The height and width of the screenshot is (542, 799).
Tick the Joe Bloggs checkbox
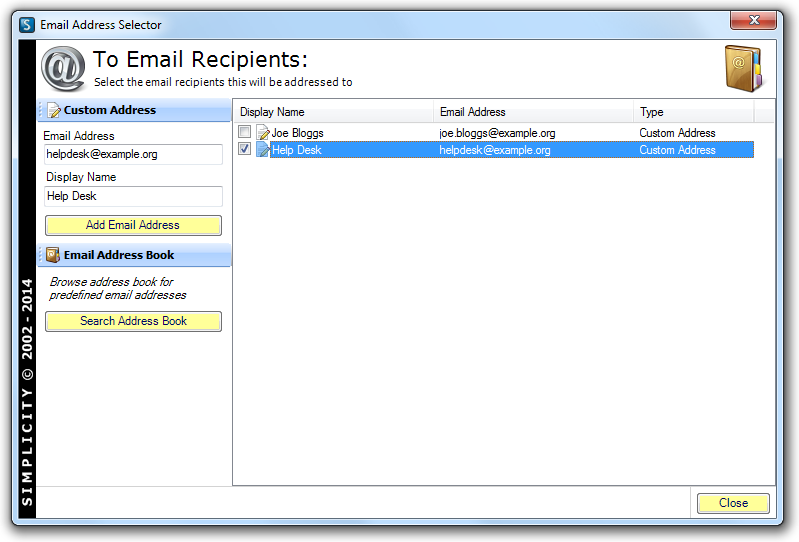tap(245, 133)
